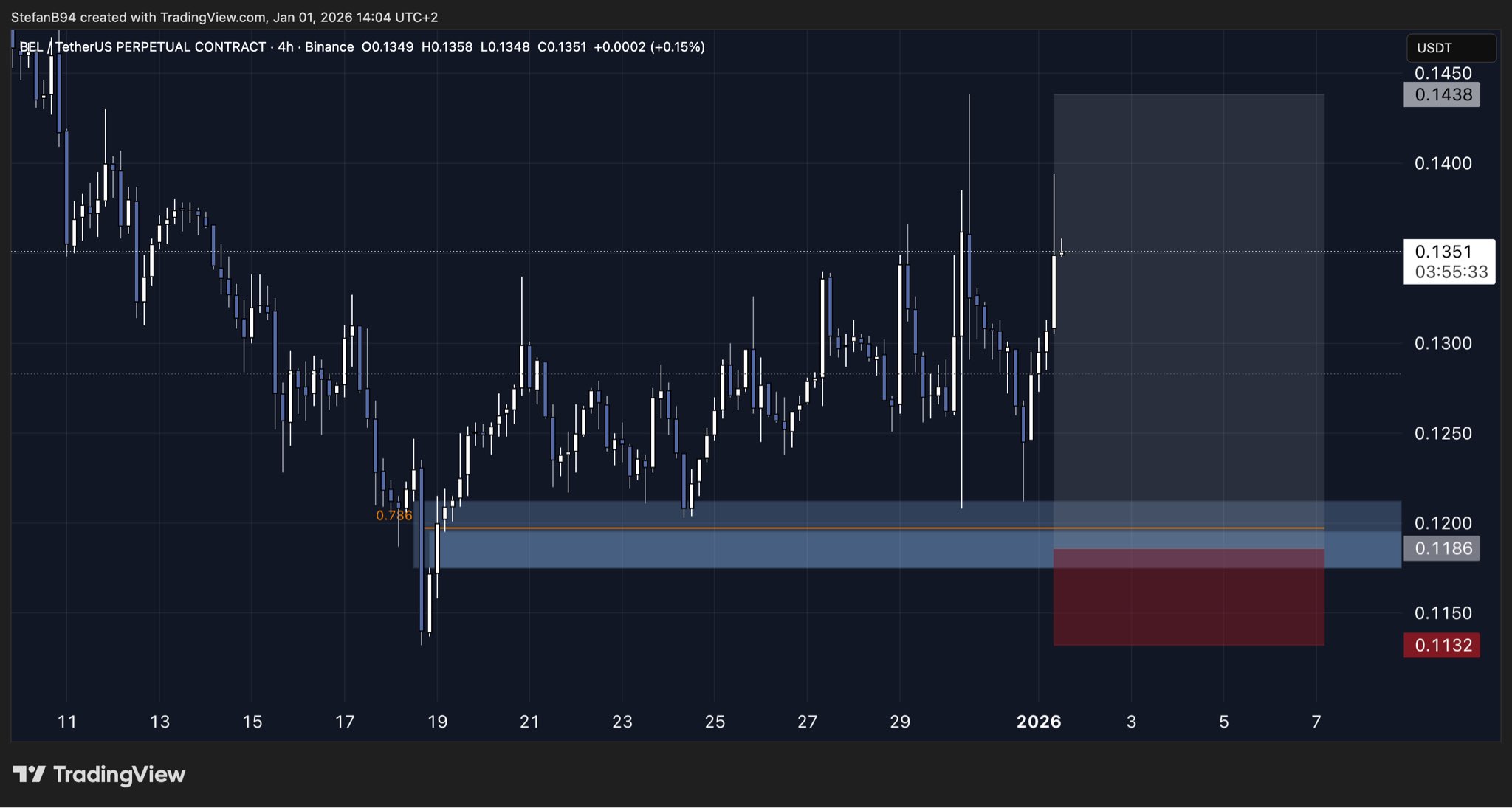
Task: Click the TradingView logo icon
Action: tap(30, 774)
